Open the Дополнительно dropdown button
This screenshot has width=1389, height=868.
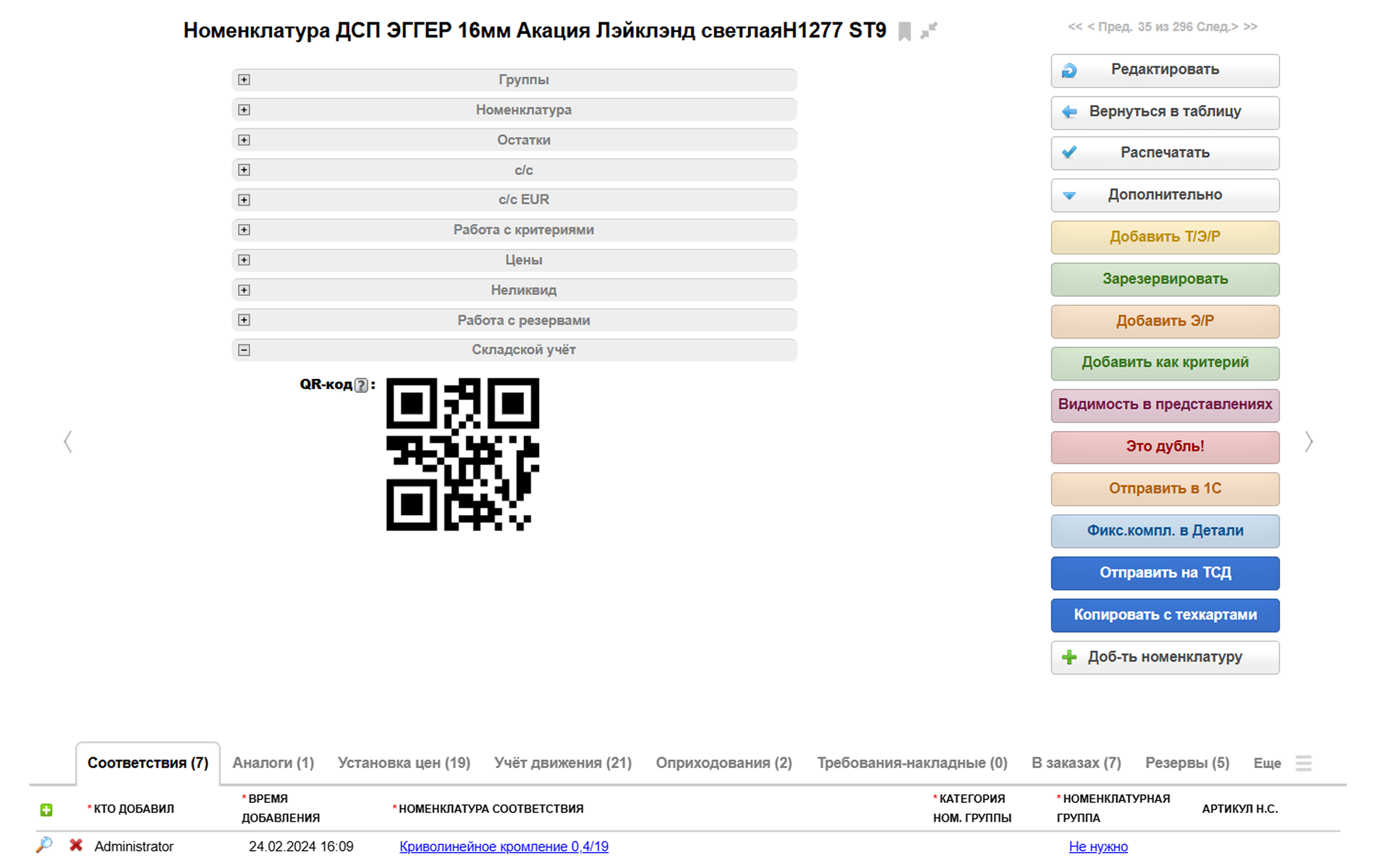click(x=1164, y=195)
